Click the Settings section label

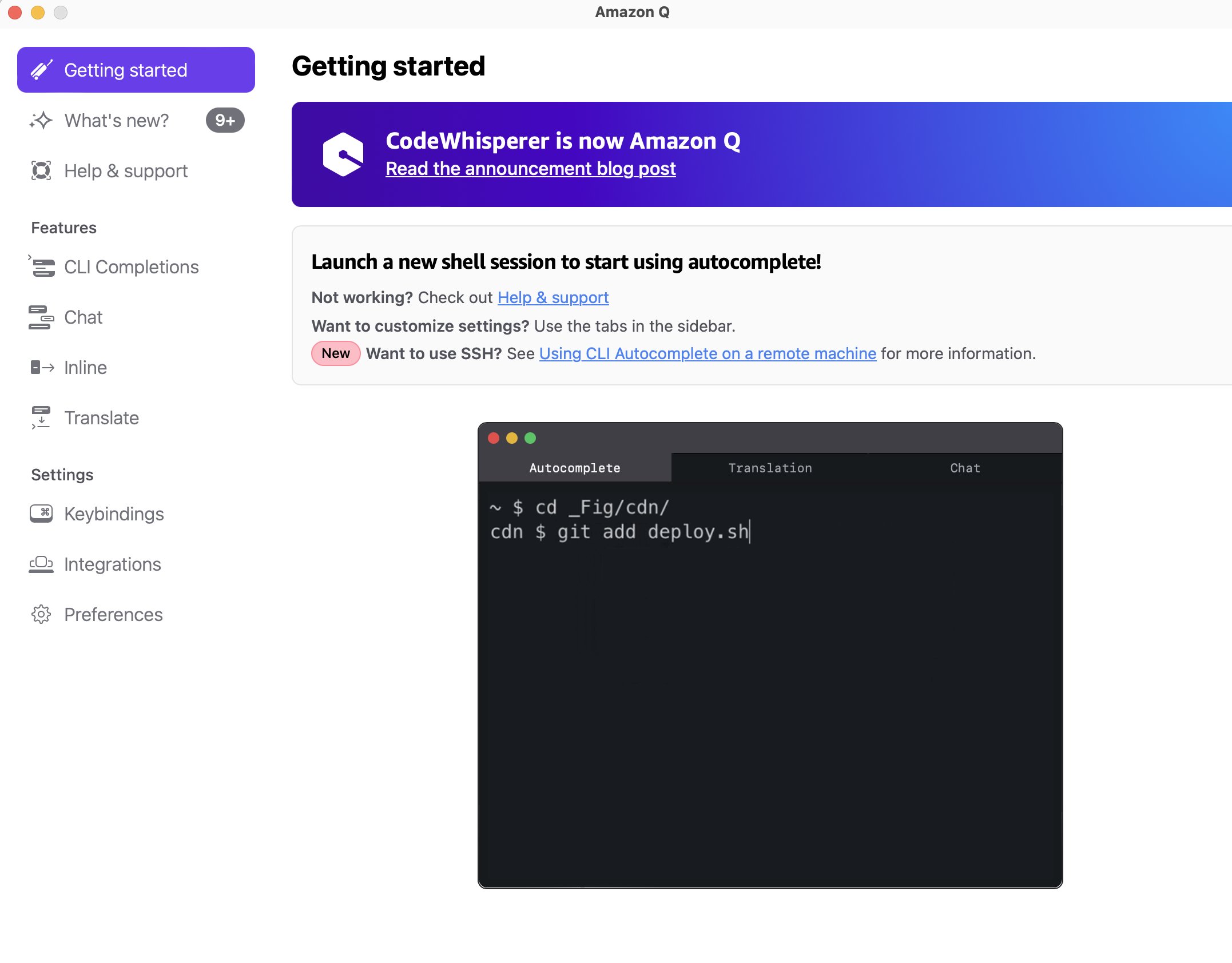coord(62,475)
